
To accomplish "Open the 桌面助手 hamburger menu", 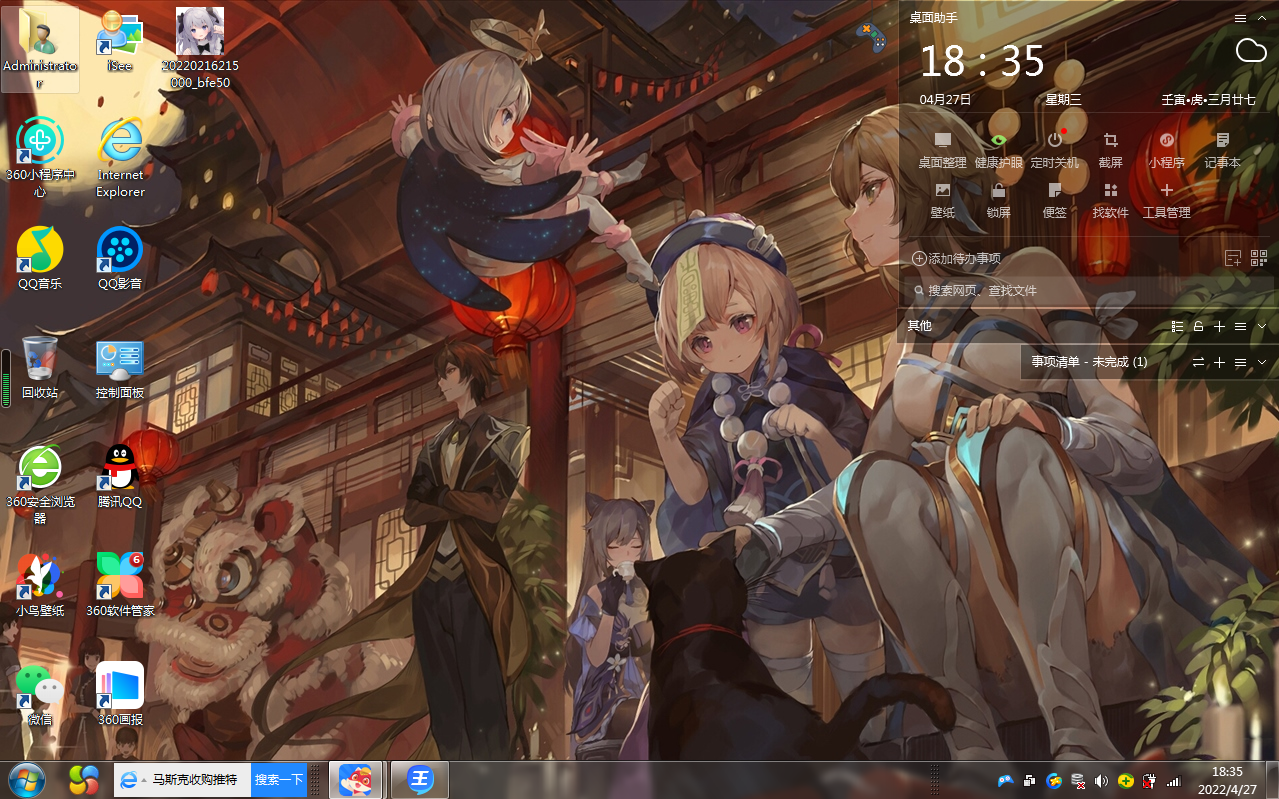I will pos(1240,18).
